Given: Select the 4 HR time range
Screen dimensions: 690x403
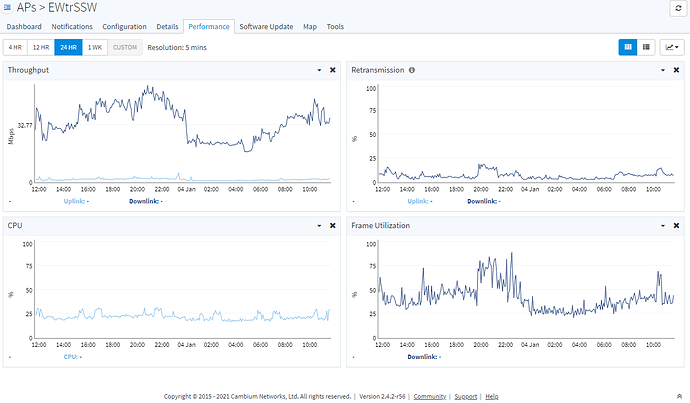Looking at the screenshot, I should [x=15, y=47].
